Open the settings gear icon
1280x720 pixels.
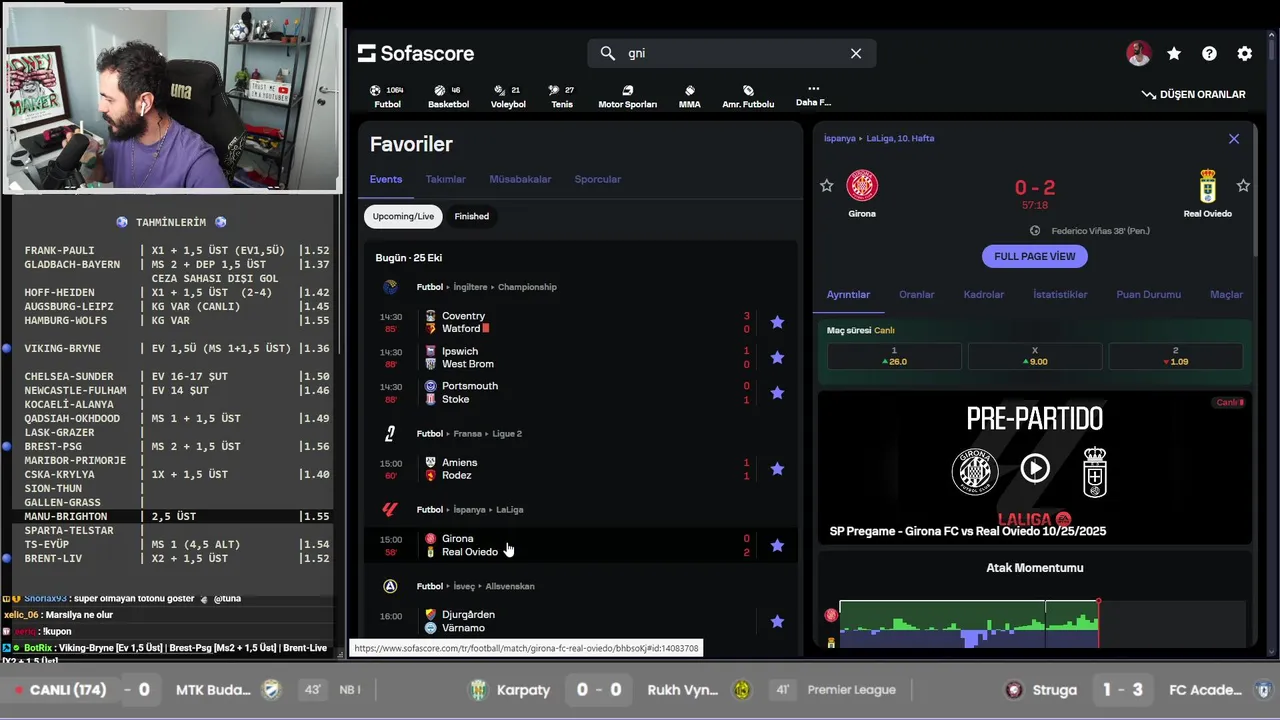click(1244, 54)
